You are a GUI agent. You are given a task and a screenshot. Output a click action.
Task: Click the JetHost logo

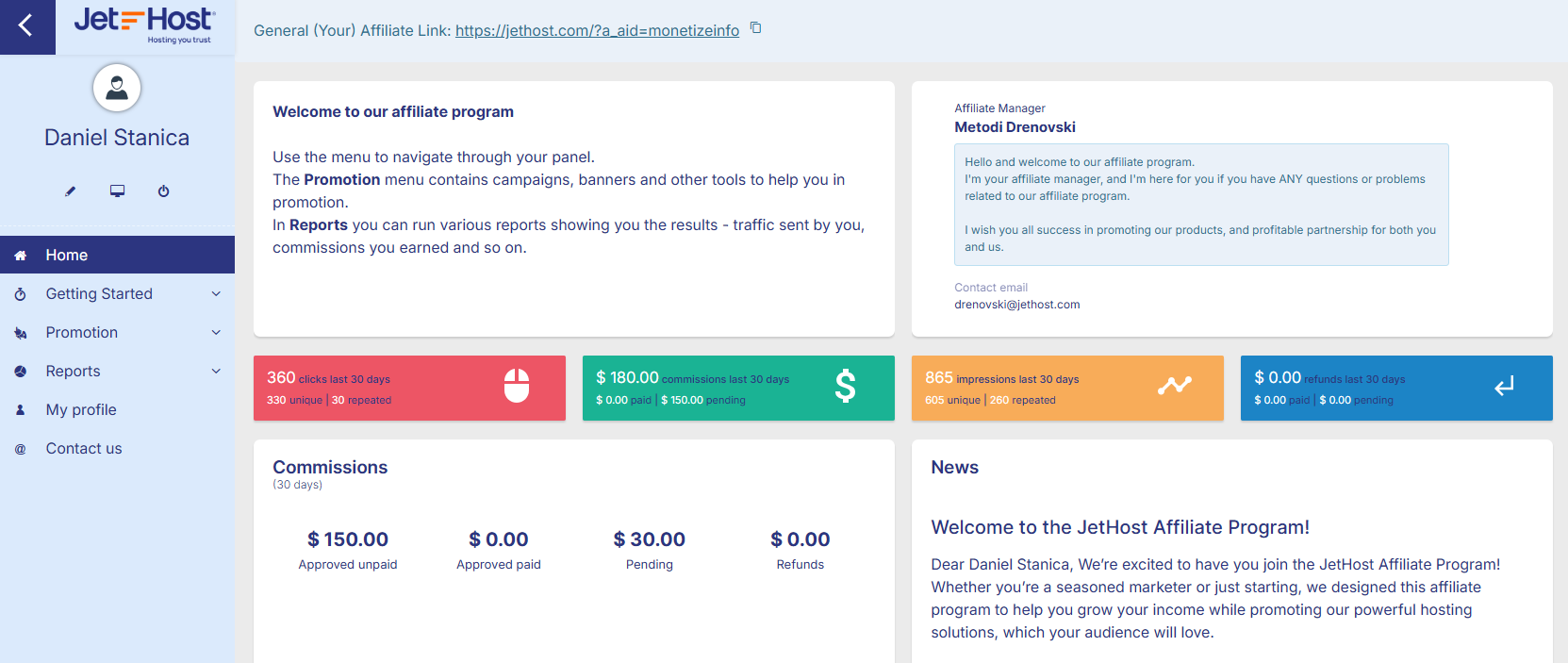coord(144,25)
